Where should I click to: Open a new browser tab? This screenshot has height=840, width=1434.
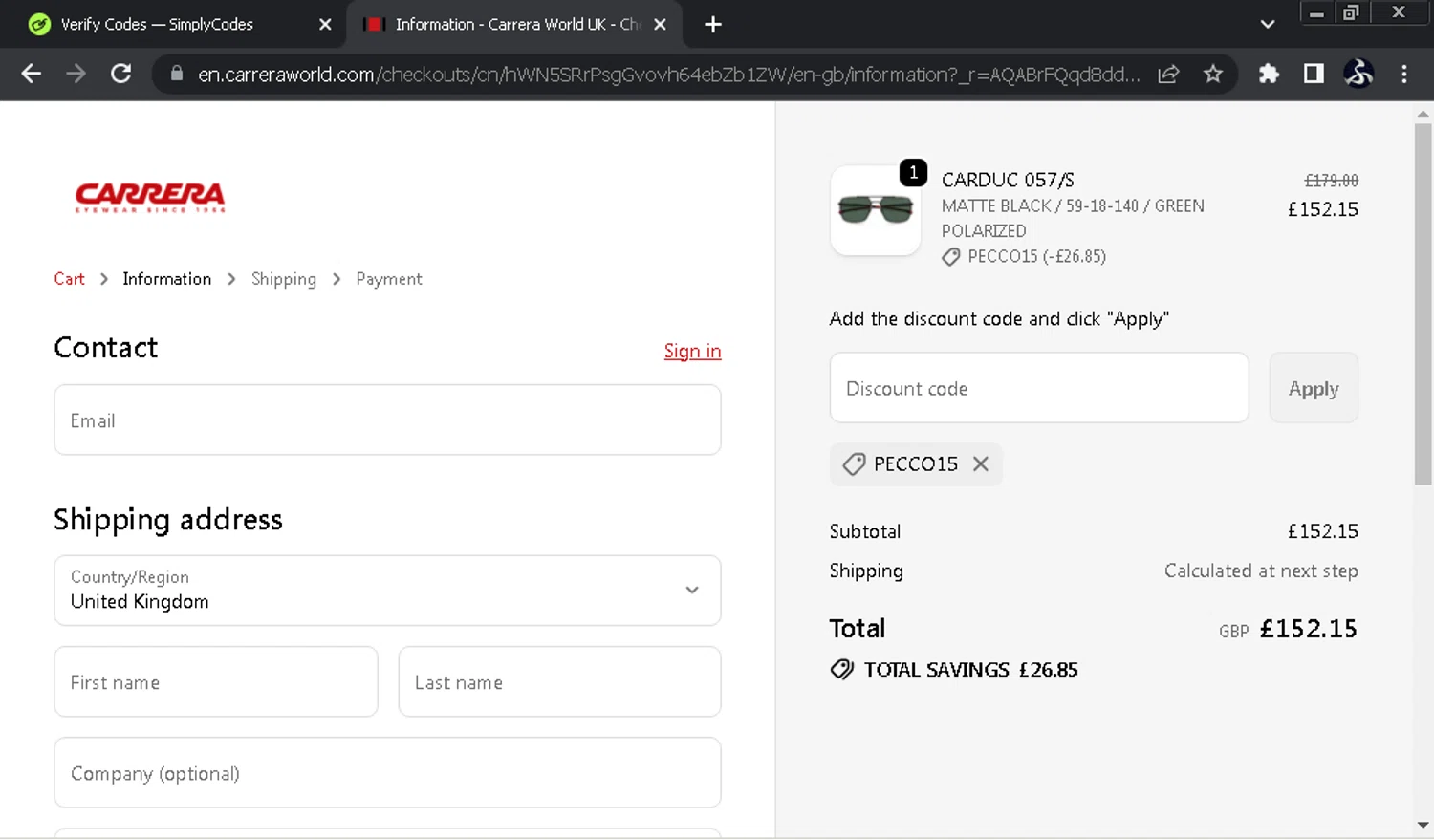(x=713, y=25)
